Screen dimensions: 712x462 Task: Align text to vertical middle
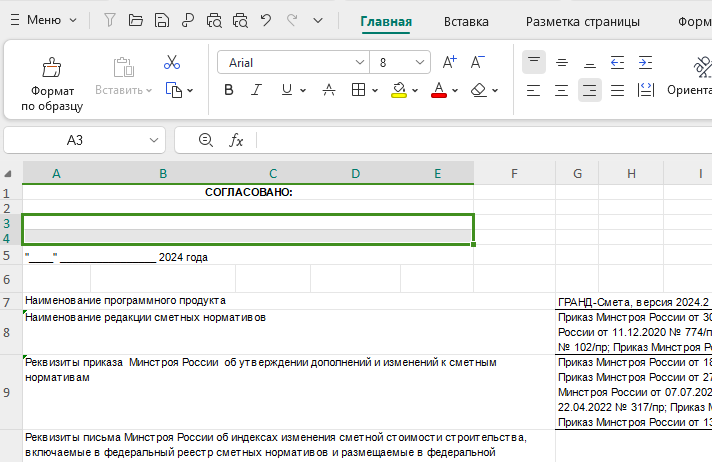coord(562,62)
